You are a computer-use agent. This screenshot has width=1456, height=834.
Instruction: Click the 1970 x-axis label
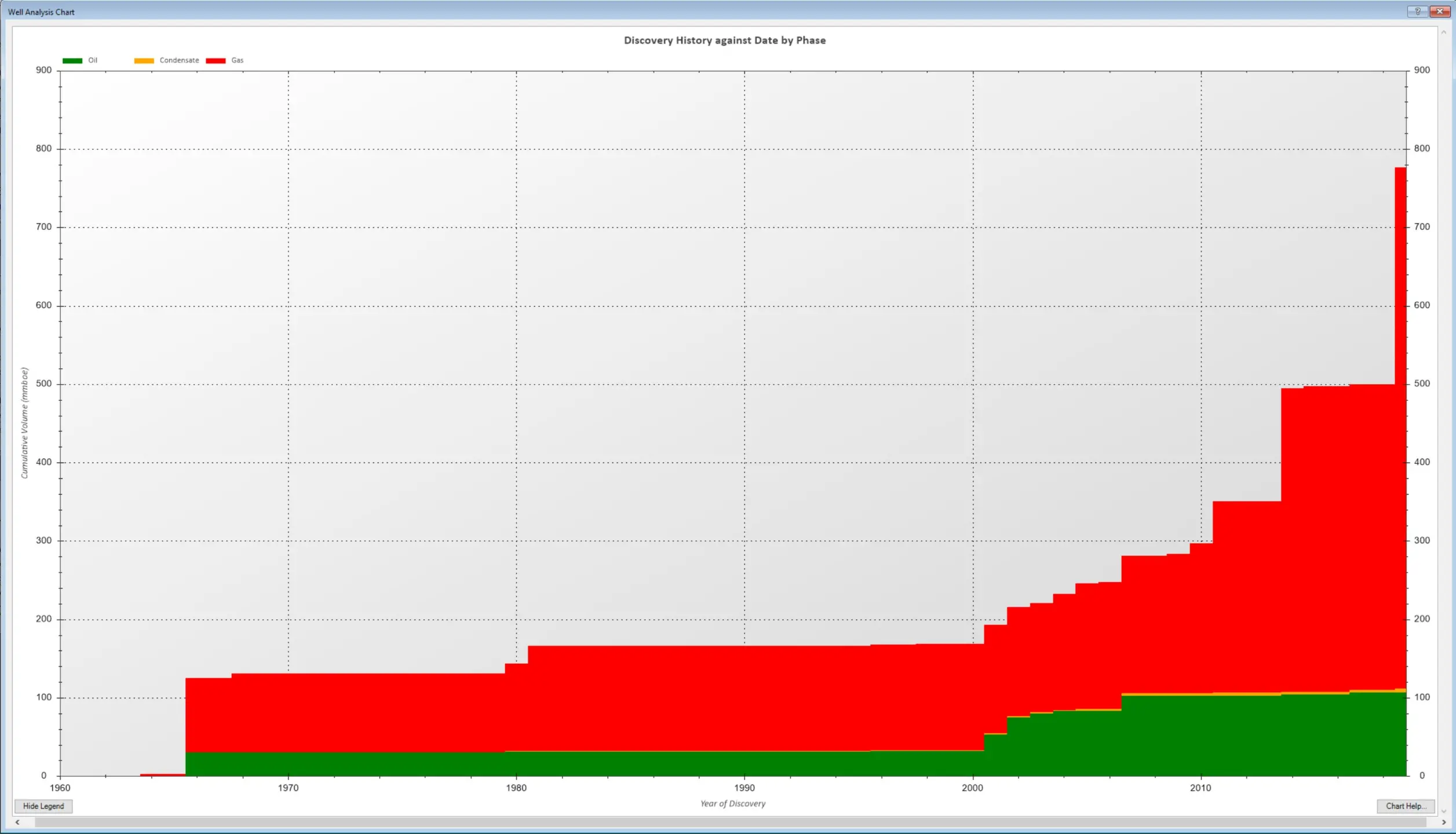point(288,788)
